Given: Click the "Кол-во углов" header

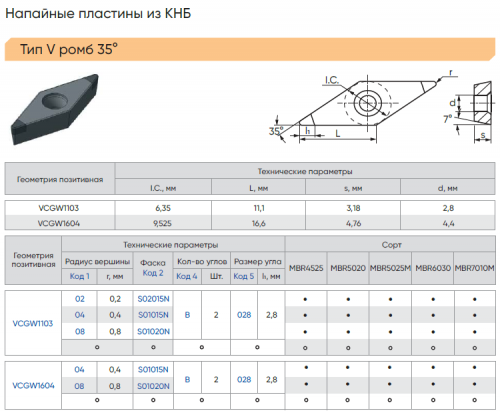Looking at the screenshot, I should (x=202, y=261).
